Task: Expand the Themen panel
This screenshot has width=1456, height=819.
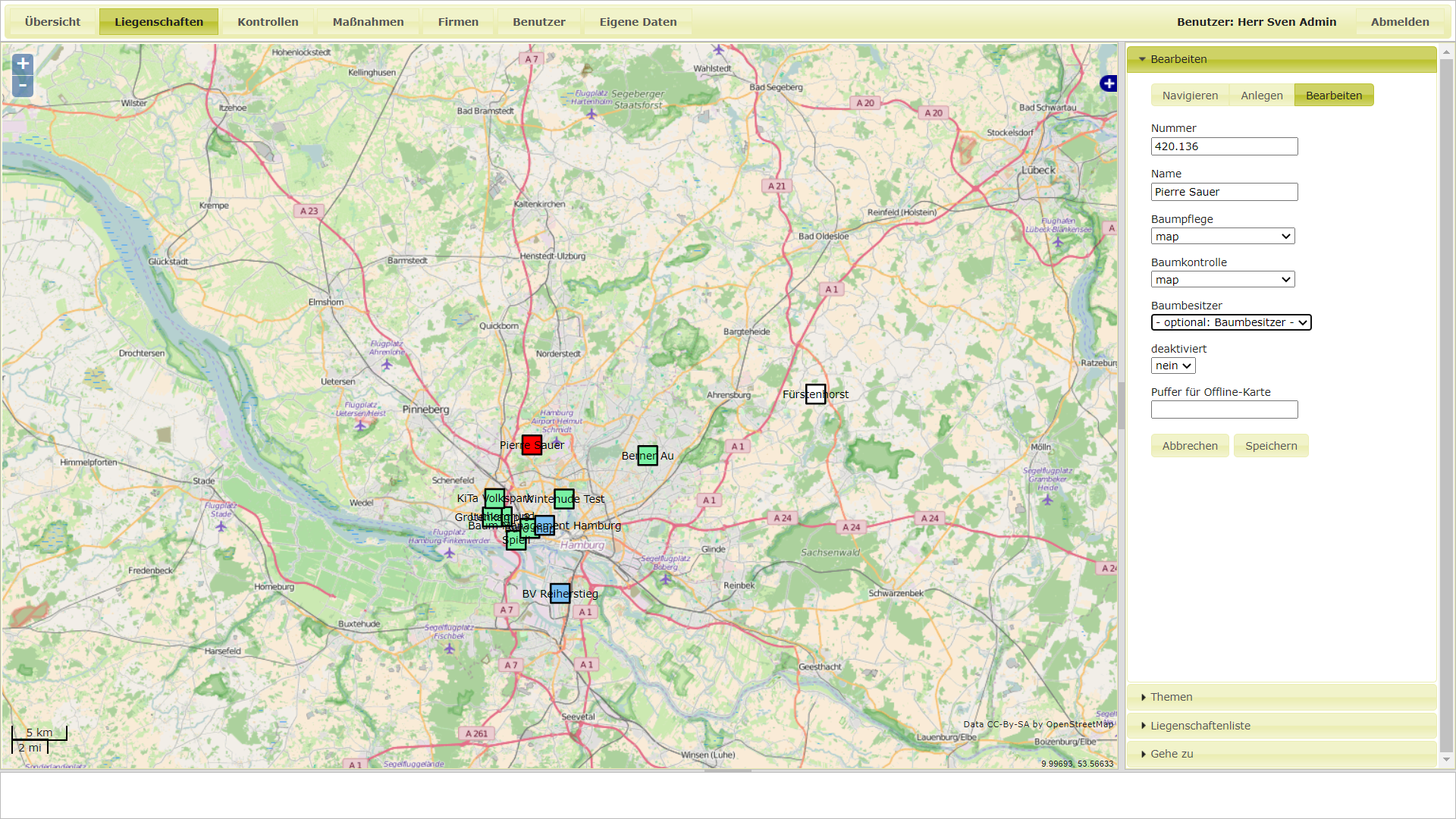Action: (x=1171, y=697)
